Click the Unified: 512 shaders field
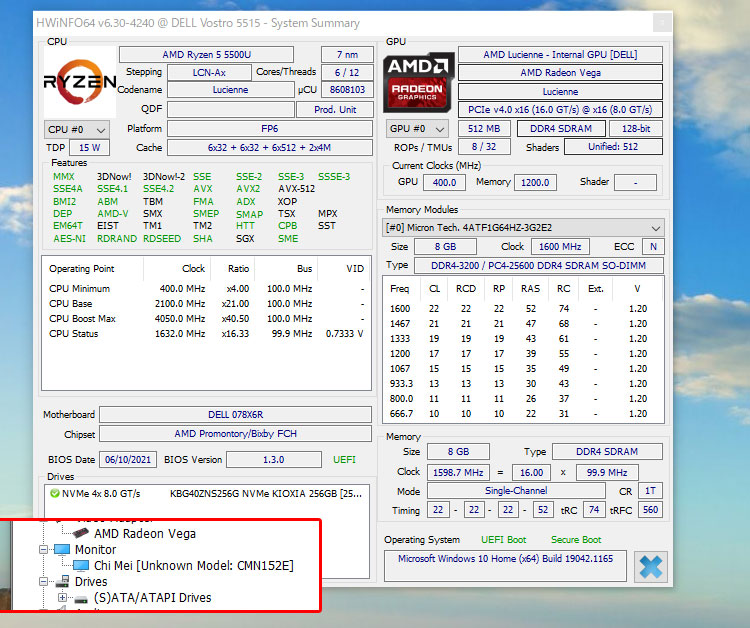Screen dimensions: 750x628 613,147
